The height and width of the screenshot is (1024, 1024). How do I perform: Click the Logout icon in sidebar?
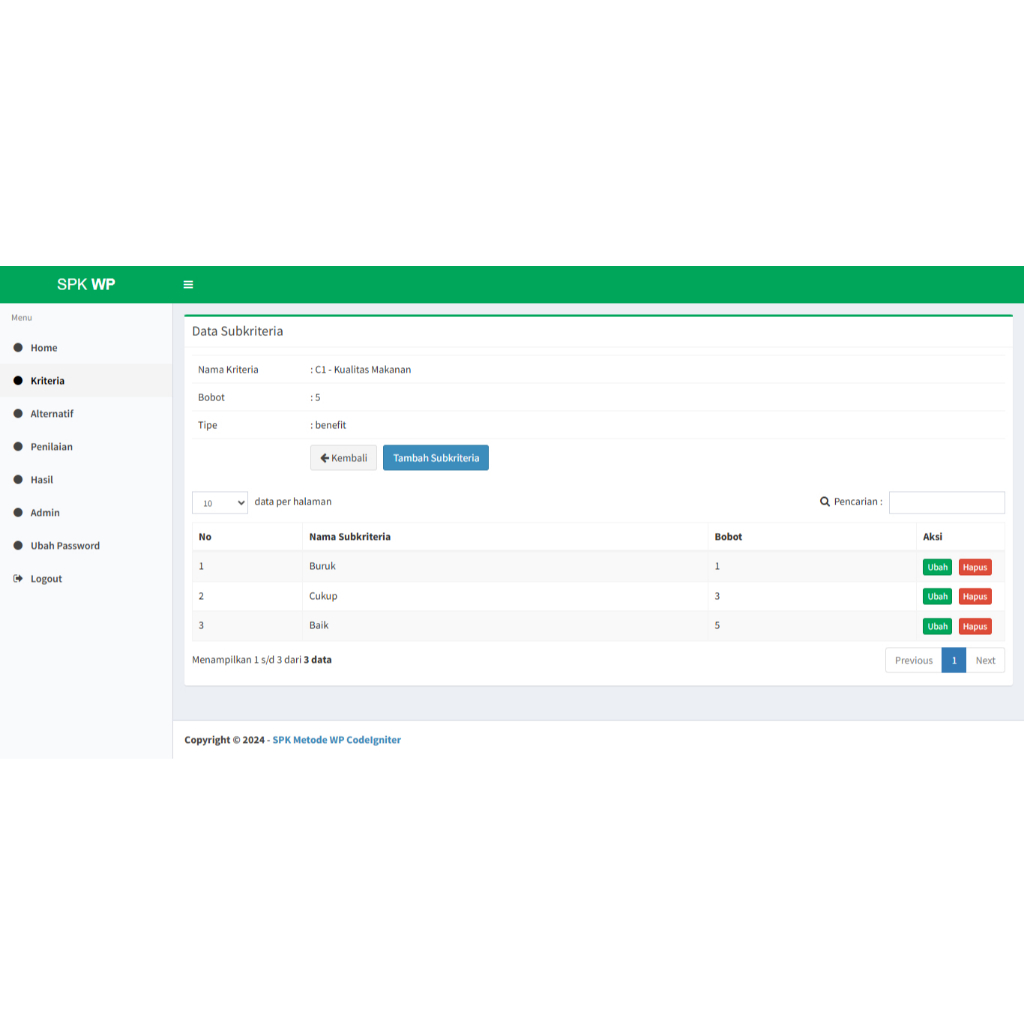(x=18, y=579)
